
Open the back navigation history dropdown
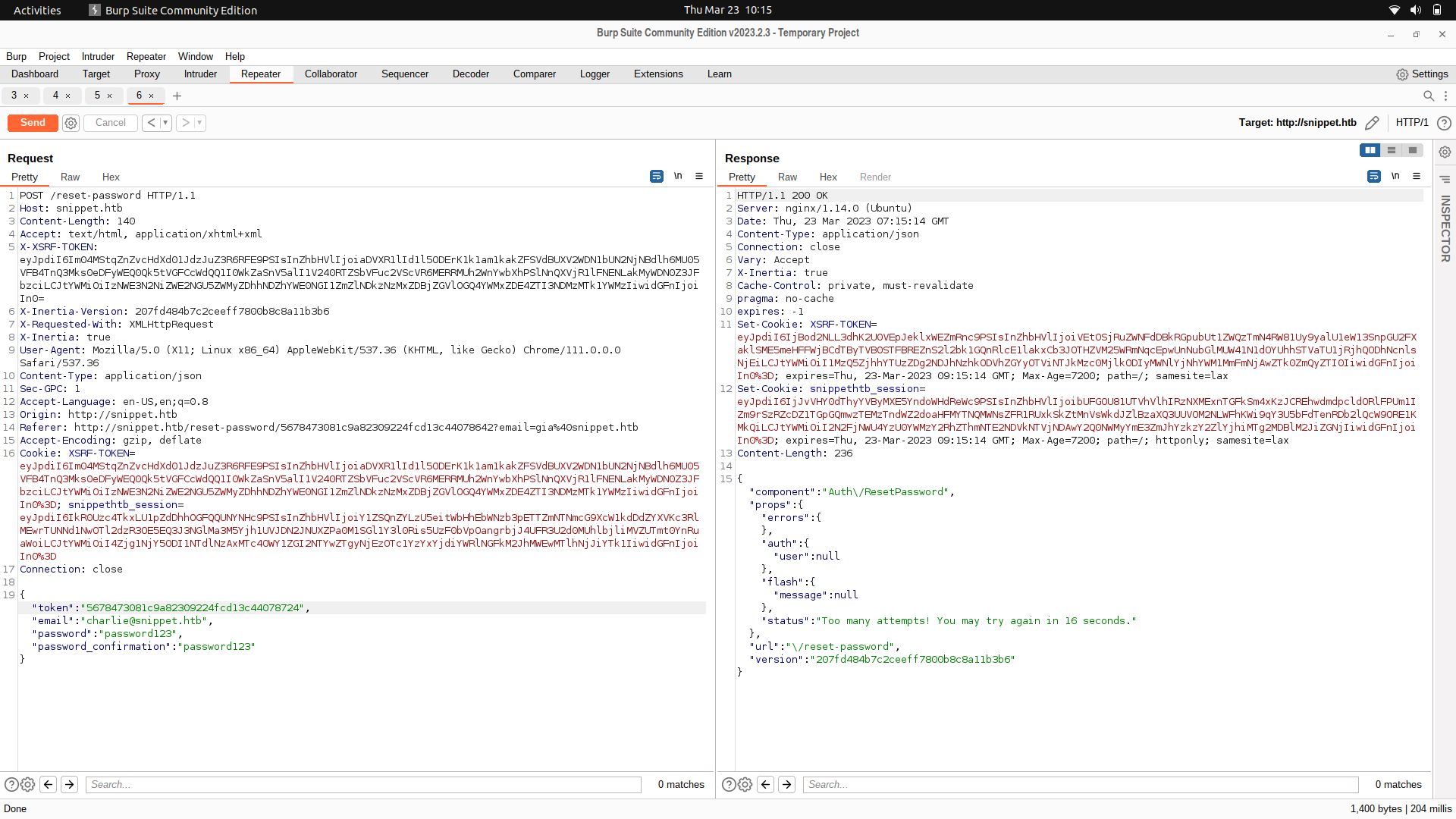tap(166, 123)
